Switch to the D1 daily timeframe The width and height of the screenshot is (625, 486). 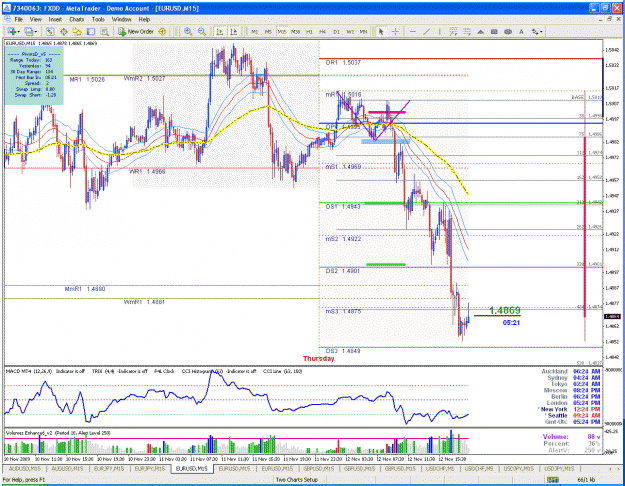(x=336, y=31)
